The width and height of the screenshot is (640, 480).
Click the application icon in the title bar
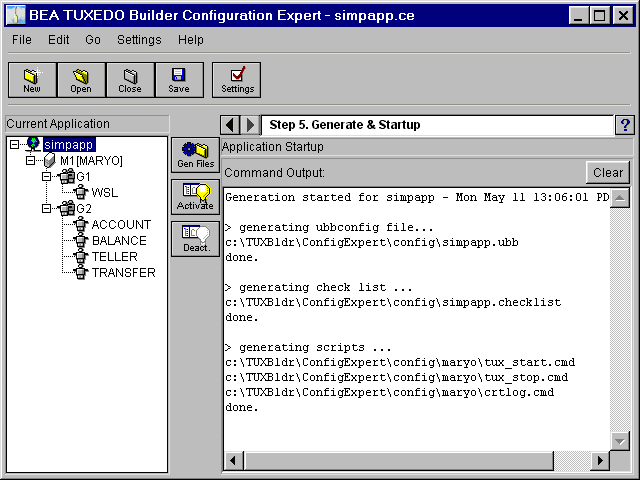point(16,16)
